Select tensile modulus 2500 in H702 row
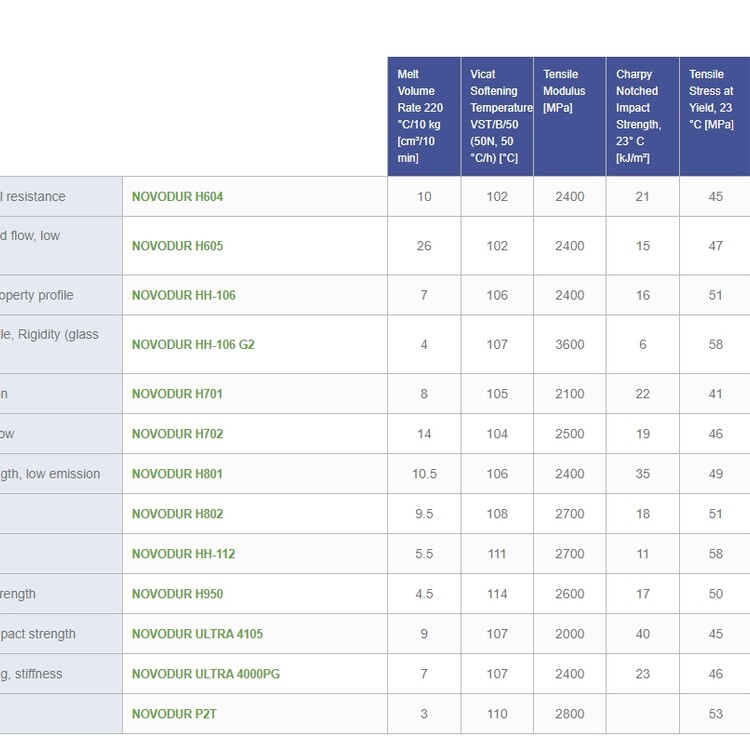Viewport: 750px width, 750px height. [x=570, y=434]
